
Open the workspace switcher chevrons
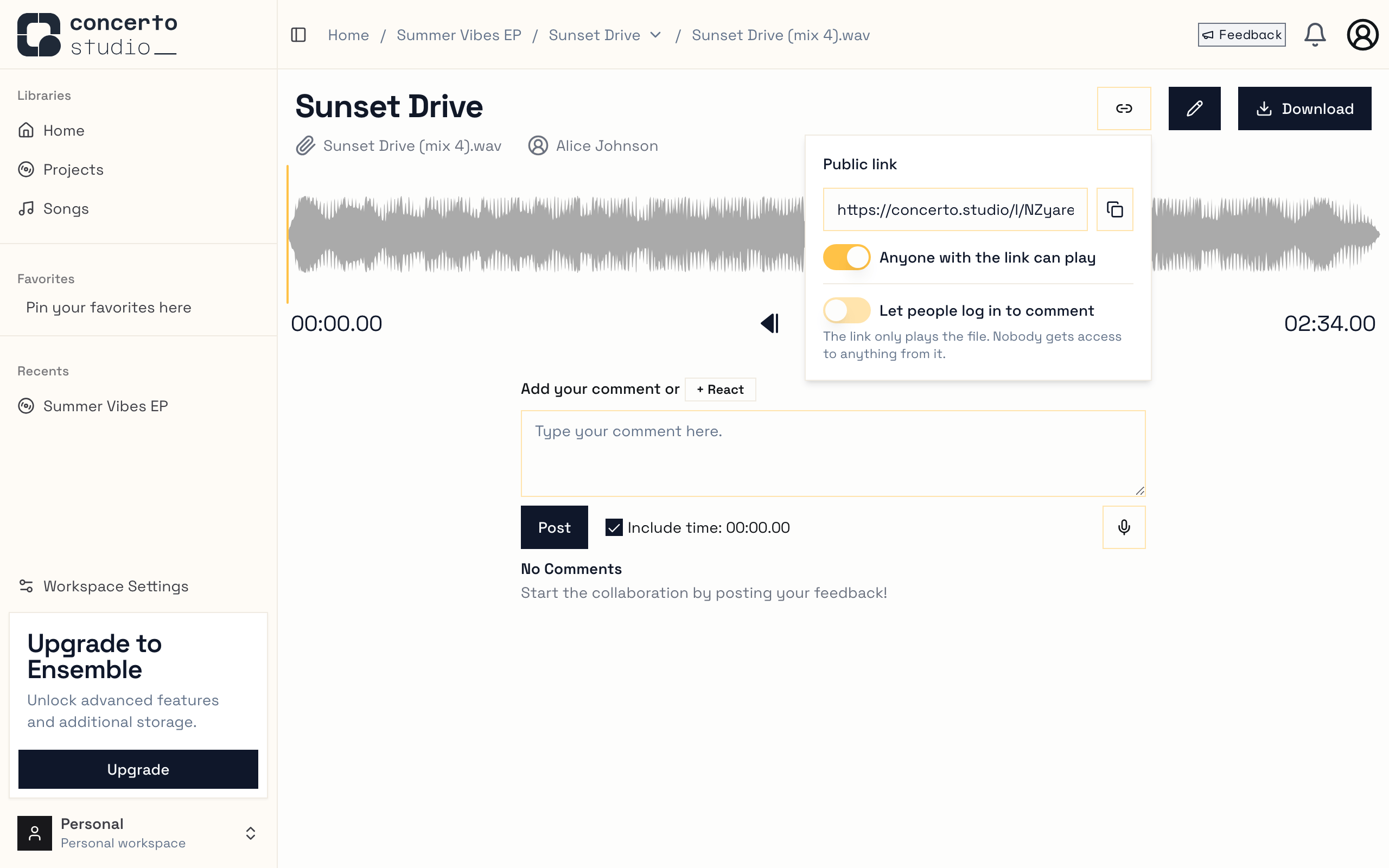pyautogui.click(x=250, y=833)
